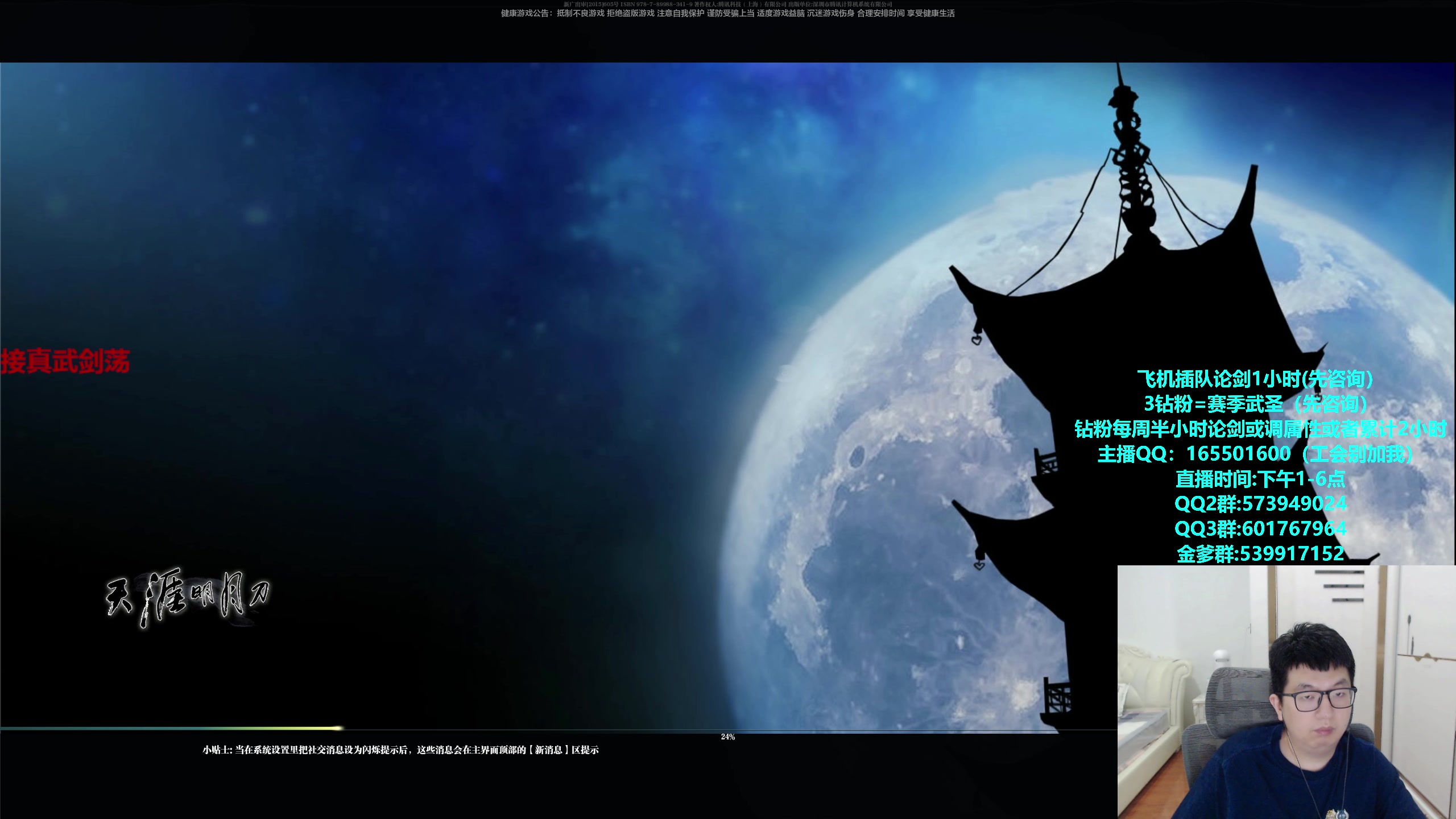Click the 钻粉每周半小时论剑 overlay line
Viewport: 1456px width, 819px height.
[1259, 429]
